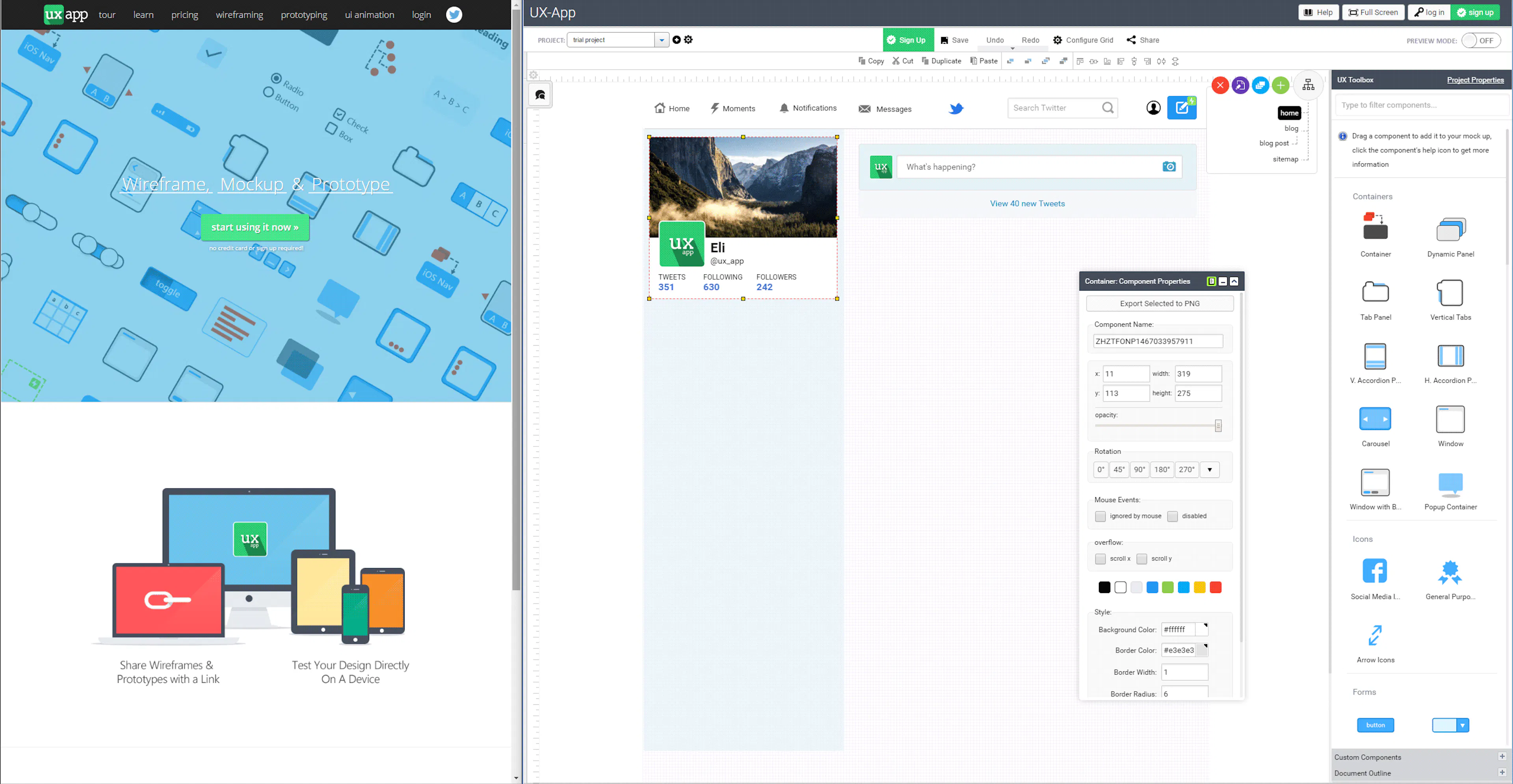Expand the Custom Components section
This screenshot has width=1513, height=784.
(x=1502, y=756)
